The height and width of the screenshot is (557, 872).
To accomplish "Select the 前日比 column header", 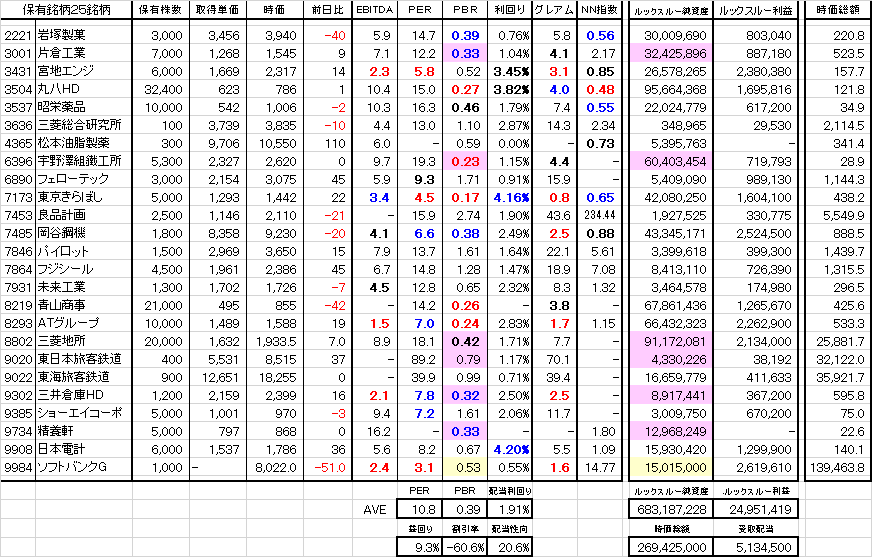I will pos(328,9).
